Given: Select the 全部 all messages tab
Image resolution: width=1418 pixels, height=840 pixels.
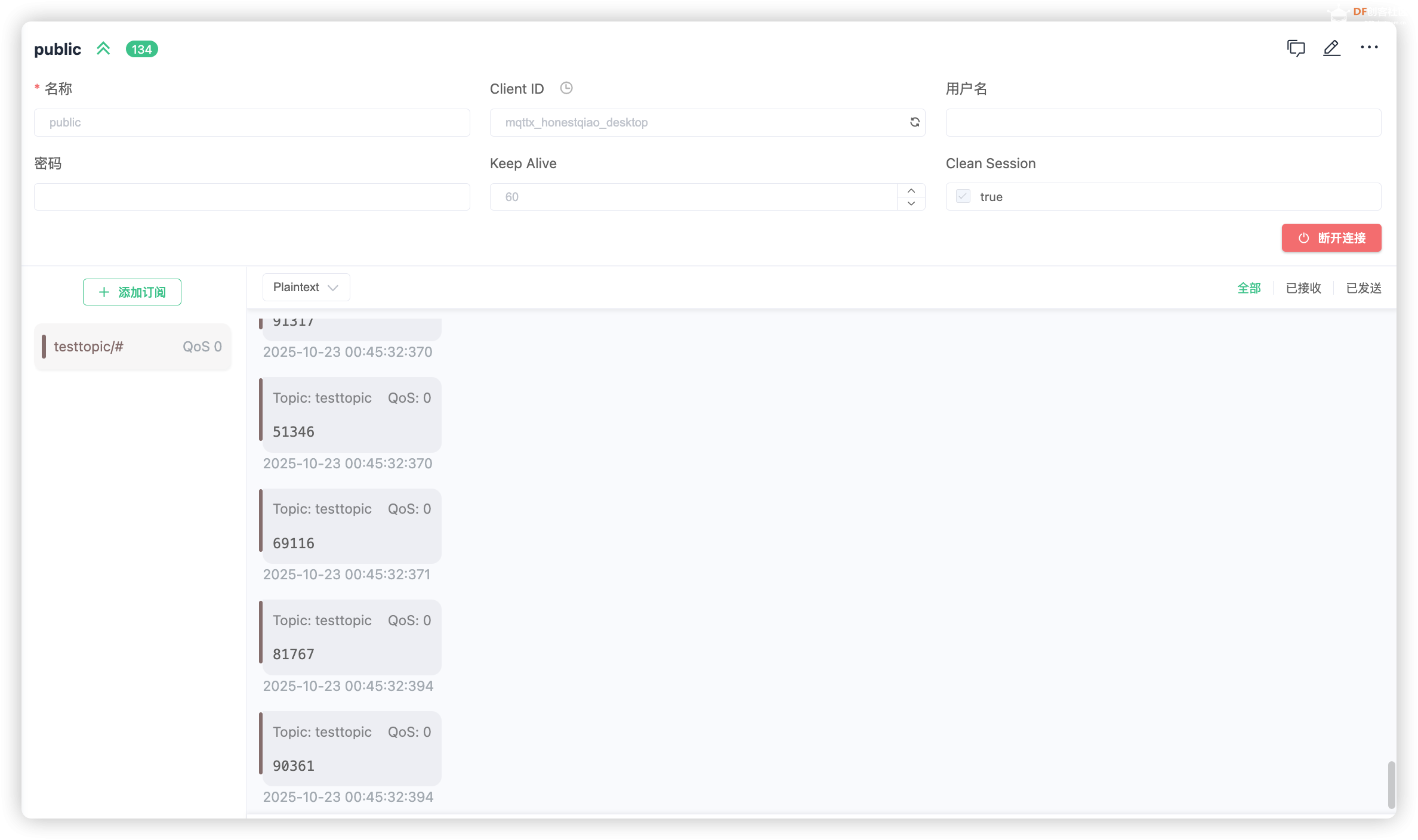Looking at the screenshot, I should pyautogui.click(x=1249, y=288).
